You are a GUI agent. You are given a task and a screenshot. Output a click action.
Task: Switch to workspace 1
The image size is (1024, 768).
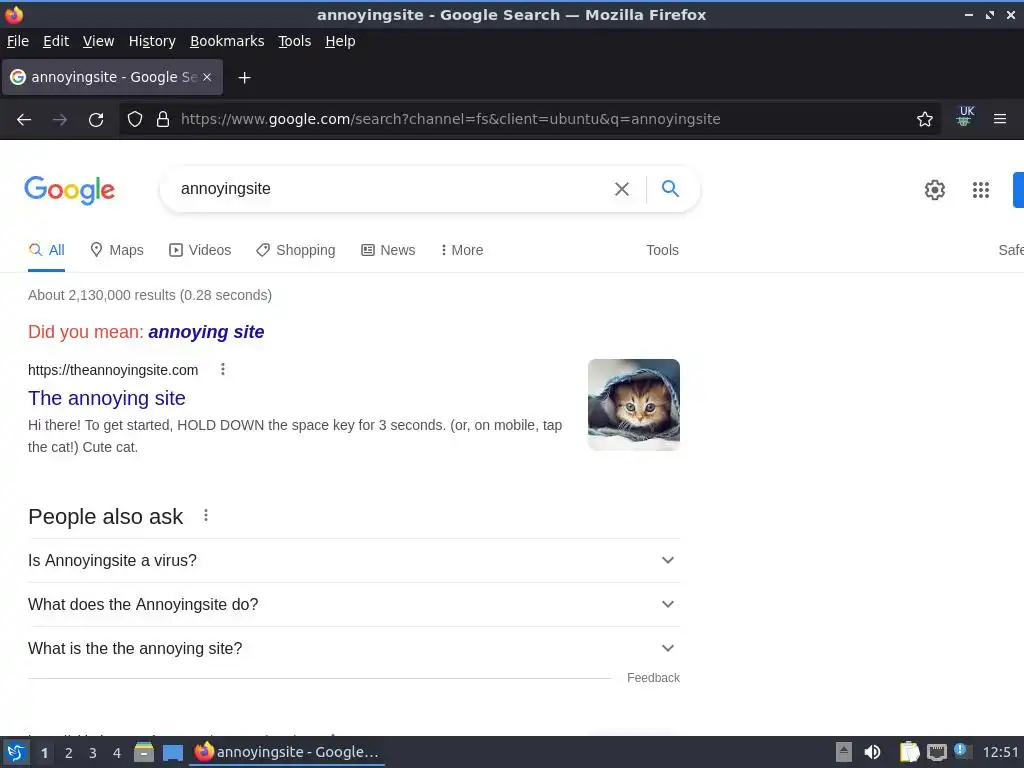click(x=44, y=753)
